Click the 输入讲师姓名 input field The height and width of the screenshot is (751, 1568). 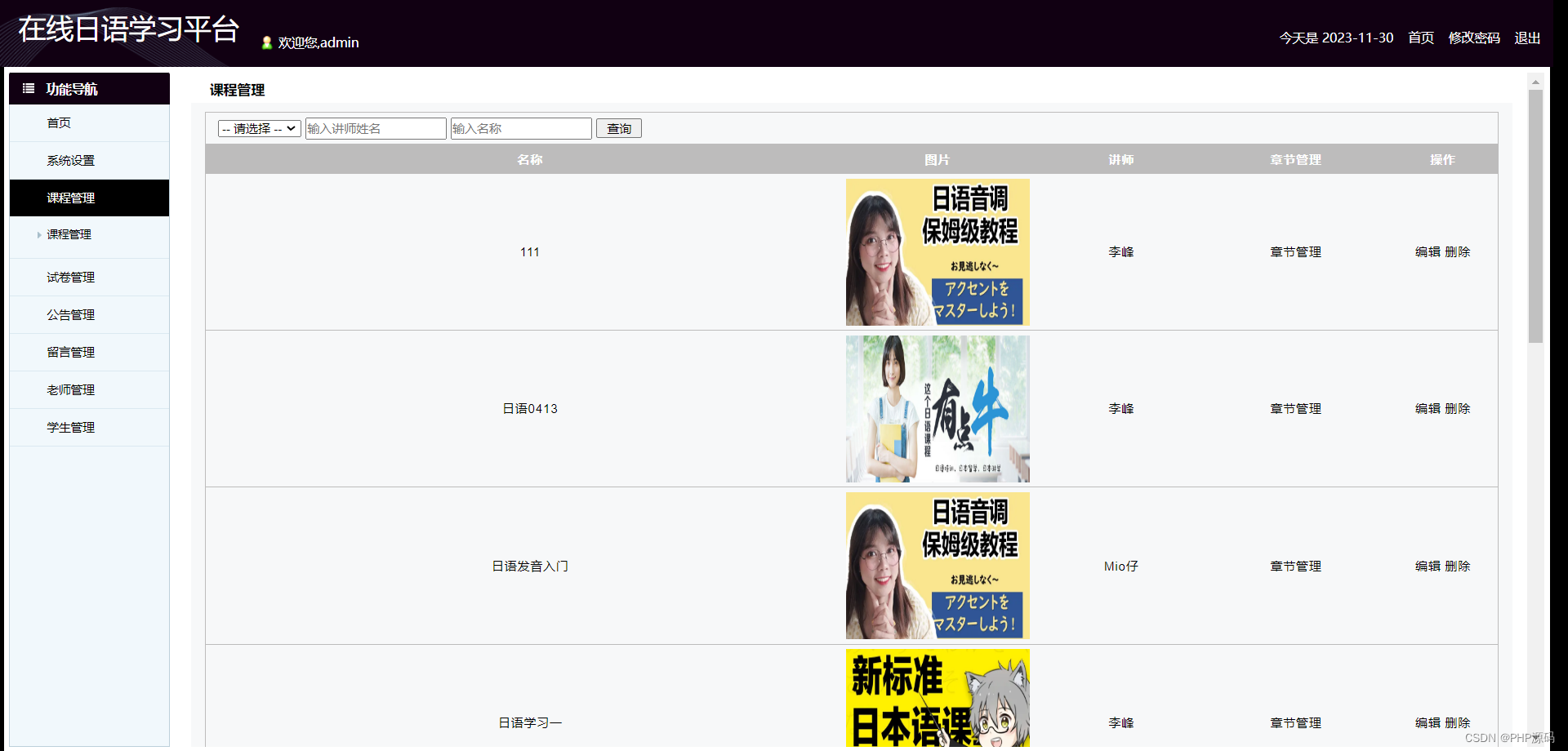point(376,128)
